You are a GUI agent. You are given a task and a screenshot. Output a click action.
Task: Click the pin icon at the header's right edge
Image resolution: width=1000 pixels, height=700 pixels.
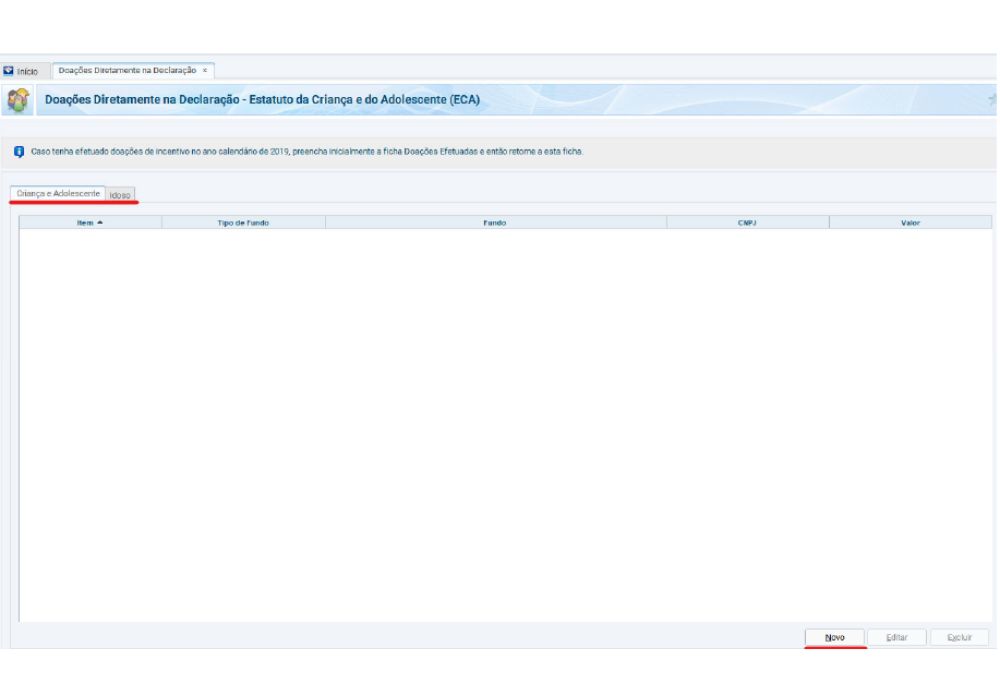992,101
